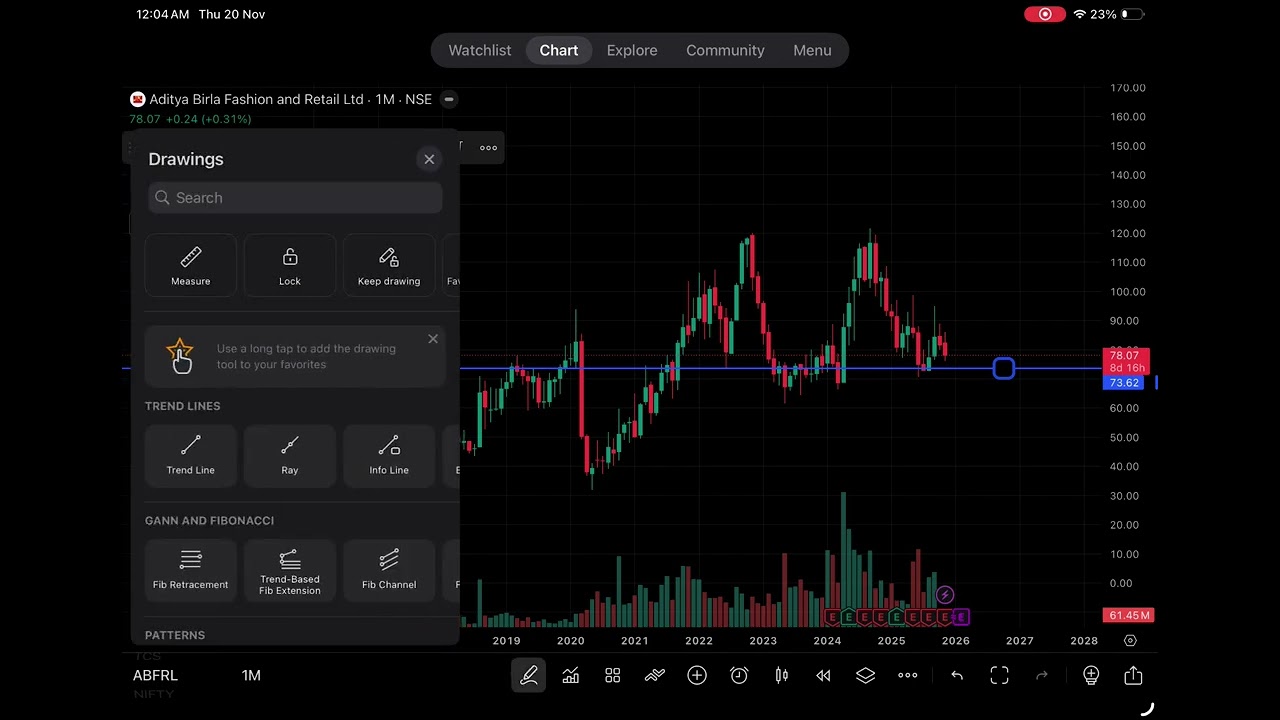The image size is (1280, 720).
Task: Open the Explore tab
Action: point(632,50)
